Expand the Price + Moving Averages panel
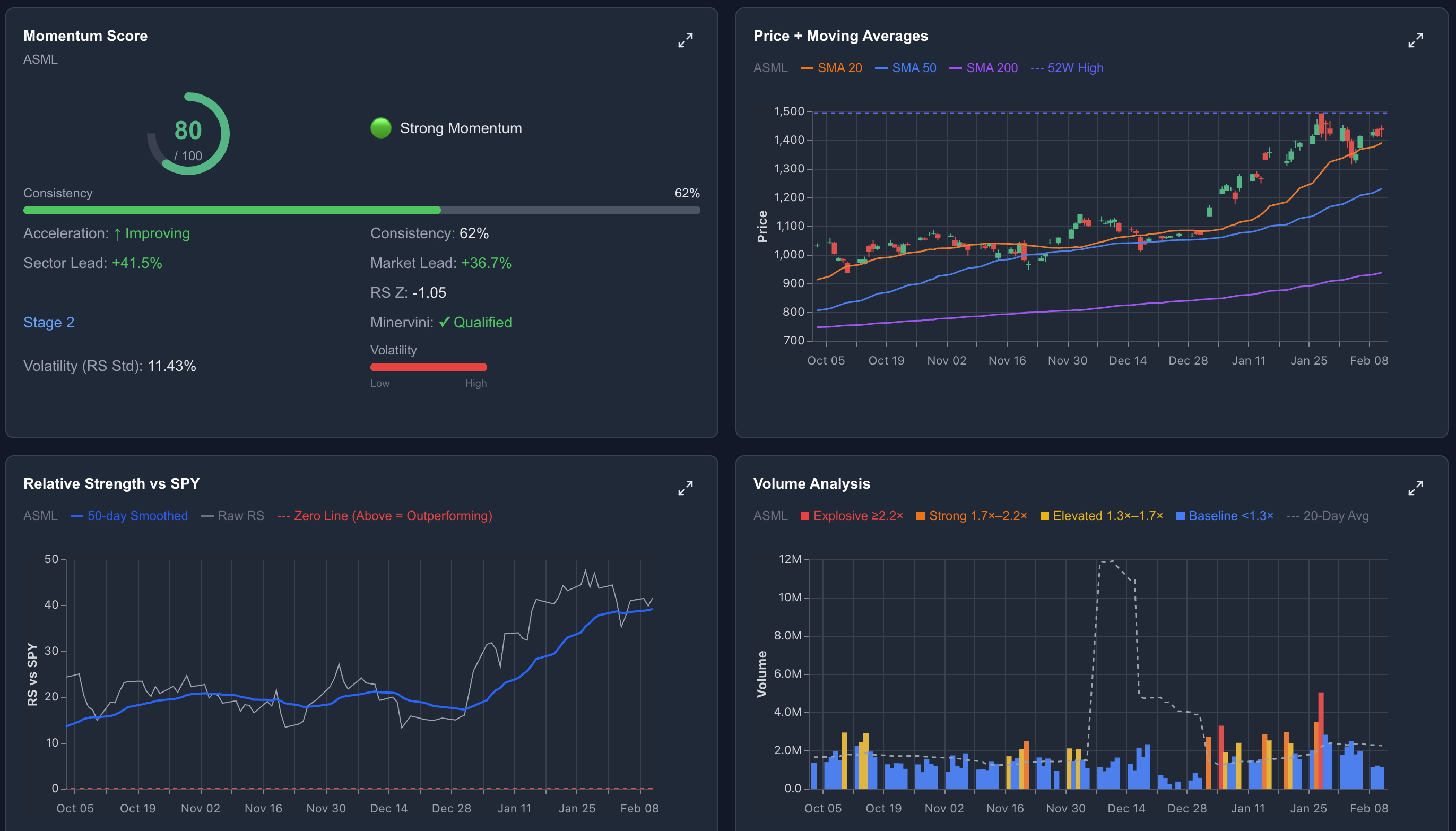This screenshot has height=831, width=1456. 1416,40
